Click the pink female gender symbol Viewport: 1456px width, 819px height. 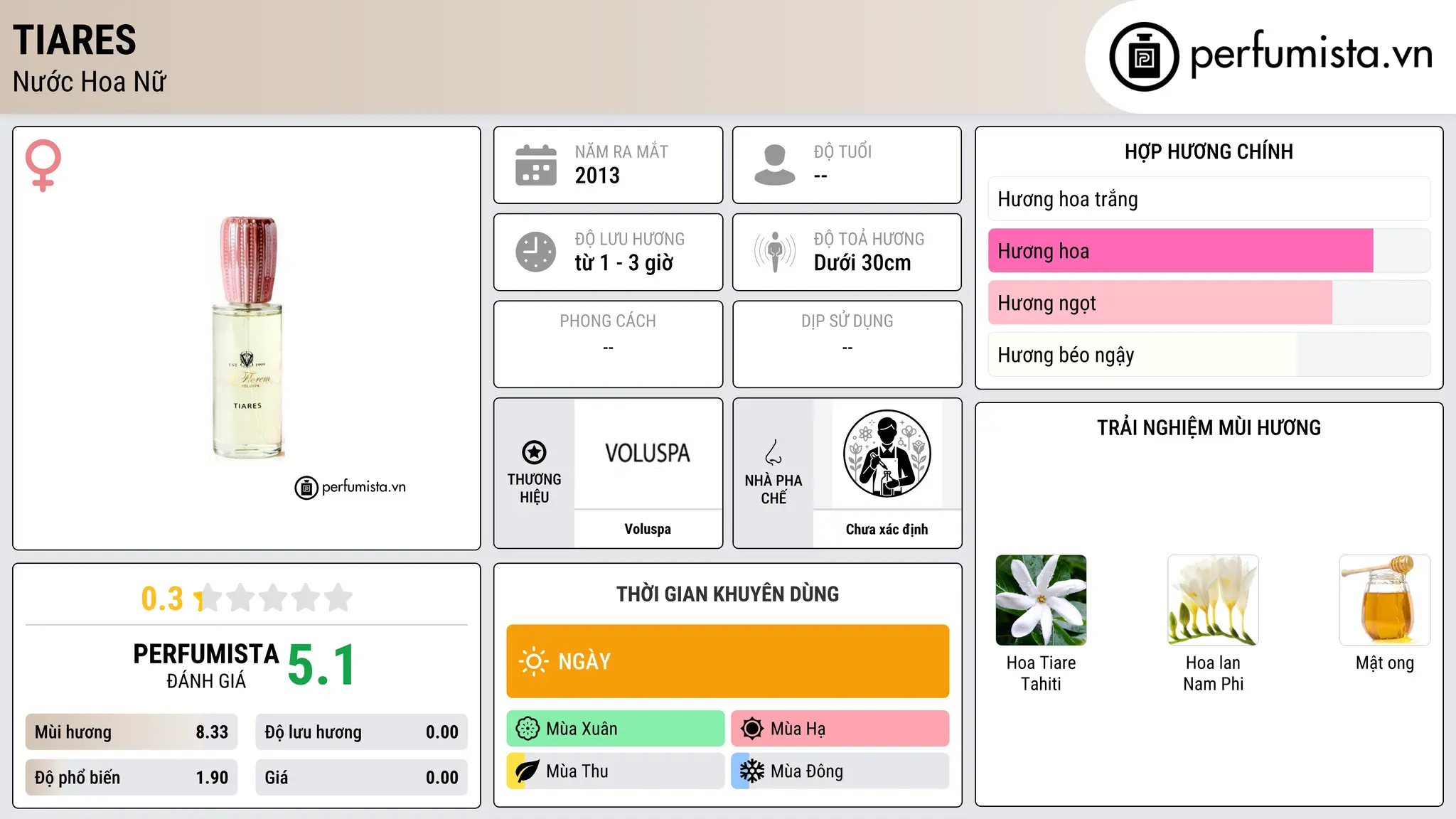tap(43, 165)
